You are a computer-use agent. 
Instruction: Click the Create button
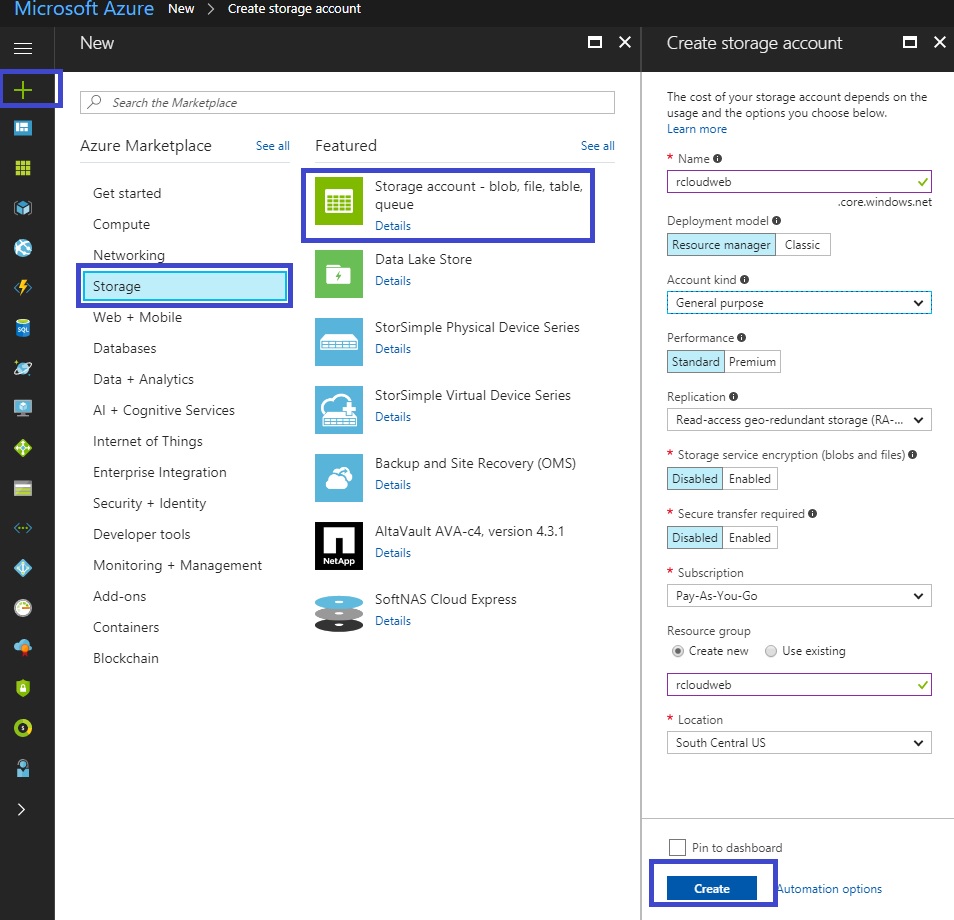click(x=712, y=888)
